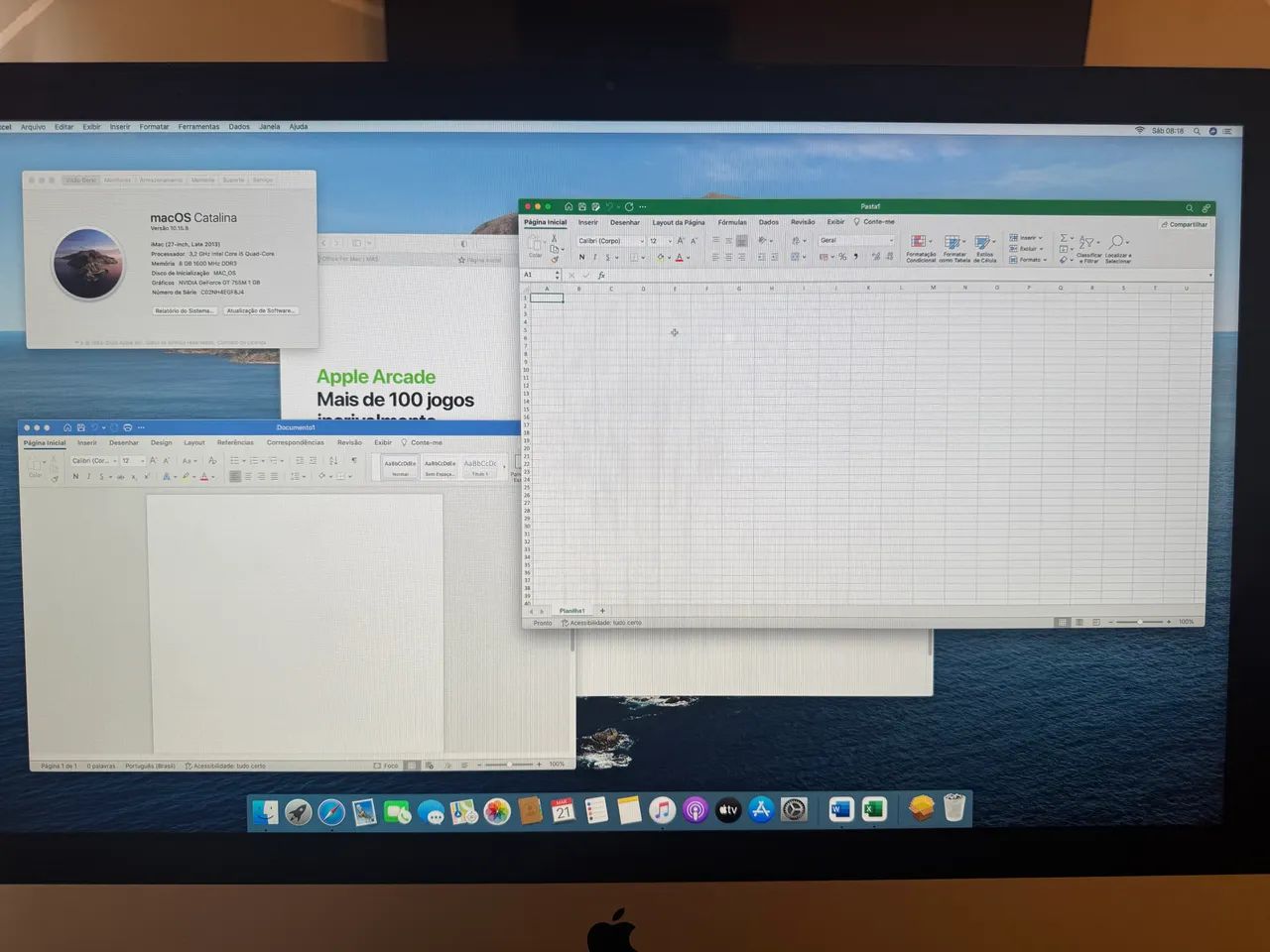Click Word decrease indent icon
The image size is (1270, 952).
pyautogui.click(x=300, y=460)
